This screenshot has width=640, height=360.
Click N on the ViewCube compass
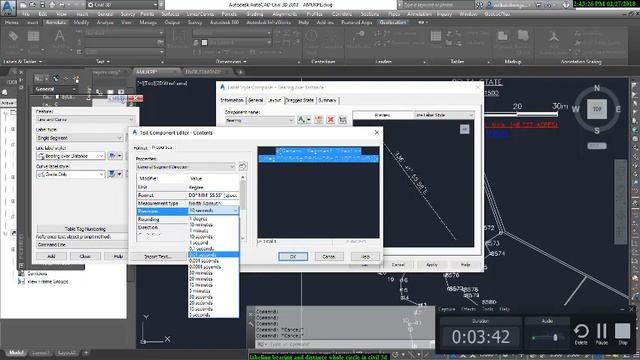point(597,88)
